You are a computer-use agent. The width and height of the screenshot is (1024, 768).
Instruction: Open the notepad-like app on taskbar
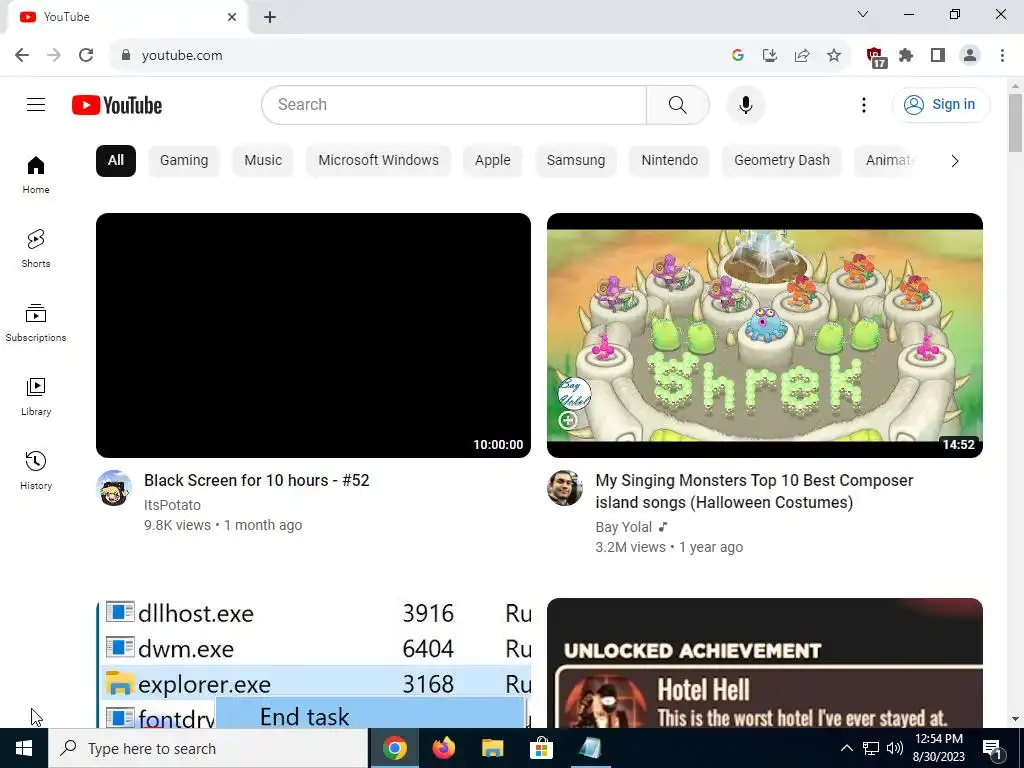(x=590, y=748)
